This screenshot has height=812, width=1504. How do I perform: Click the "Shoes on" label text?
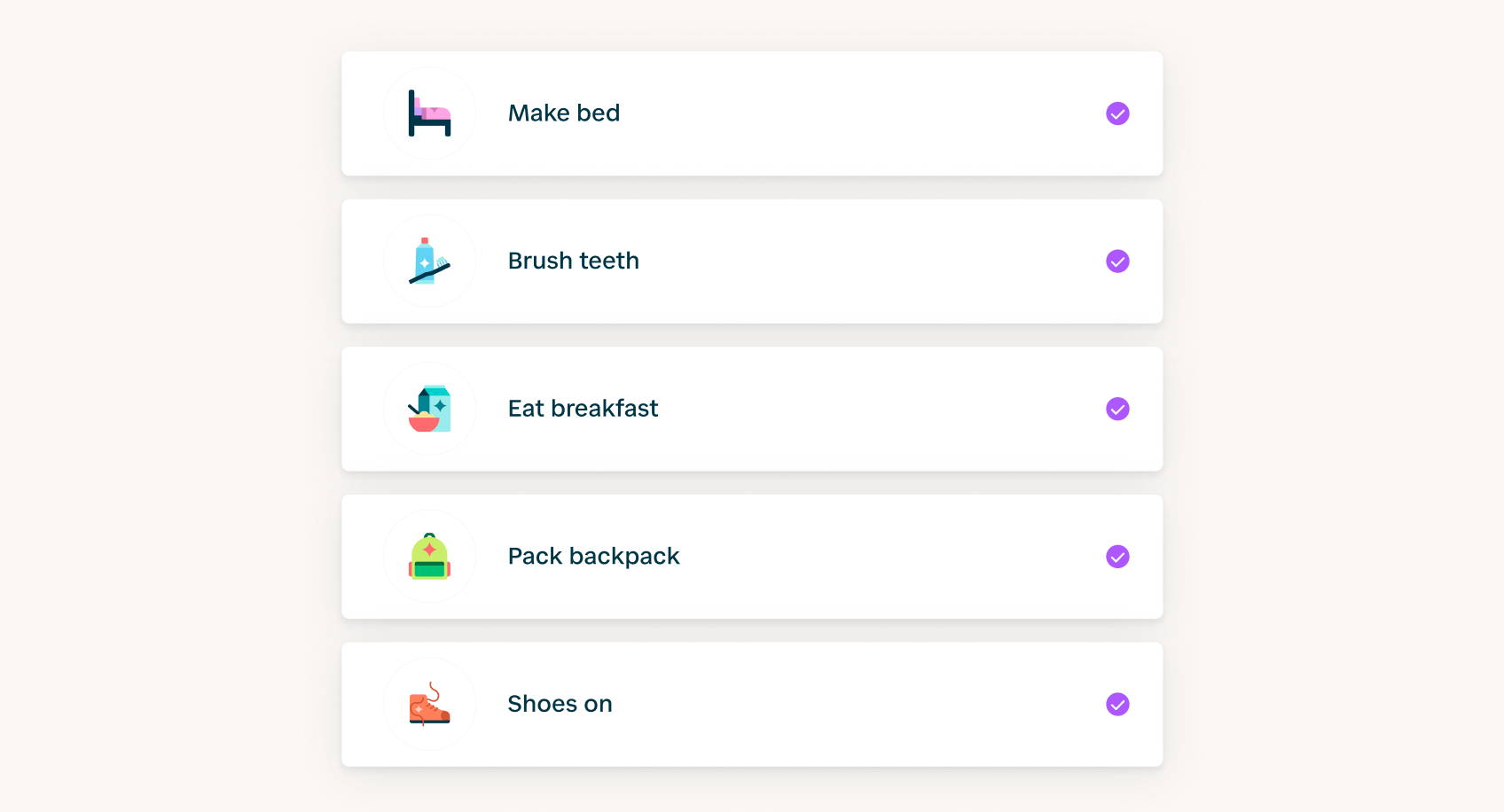tap(560, 705)
